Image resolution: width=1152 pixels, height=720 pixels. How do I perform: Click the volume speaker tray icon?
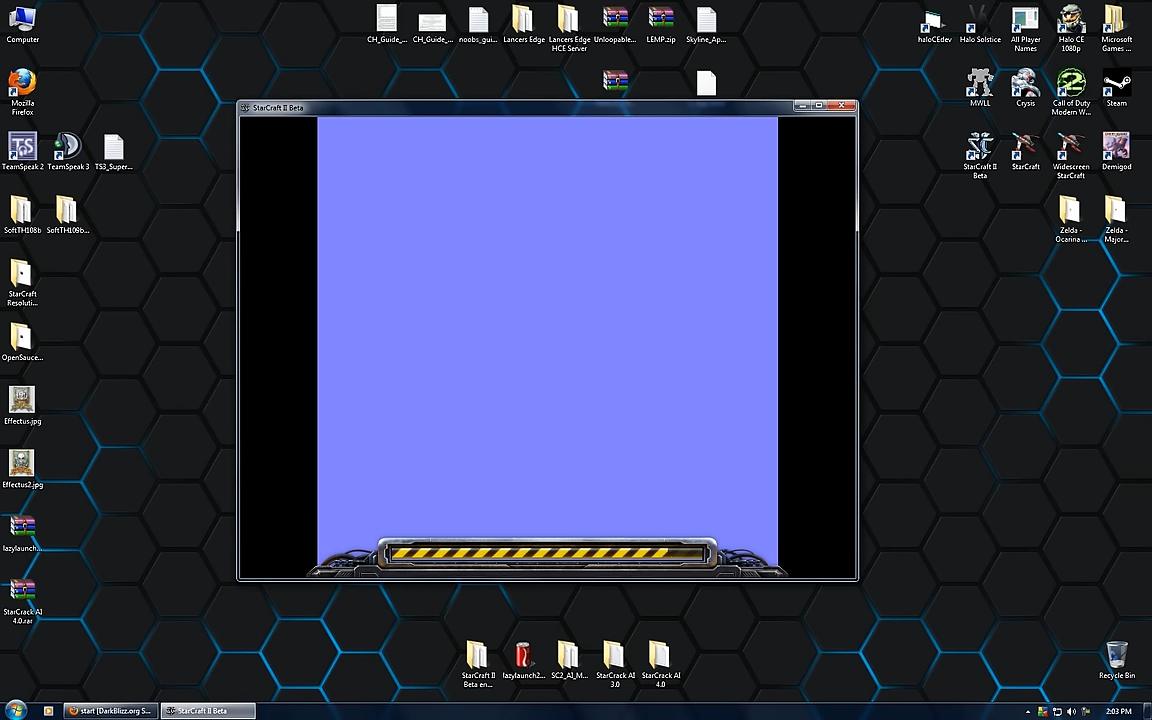click(x=1071, y=711)
